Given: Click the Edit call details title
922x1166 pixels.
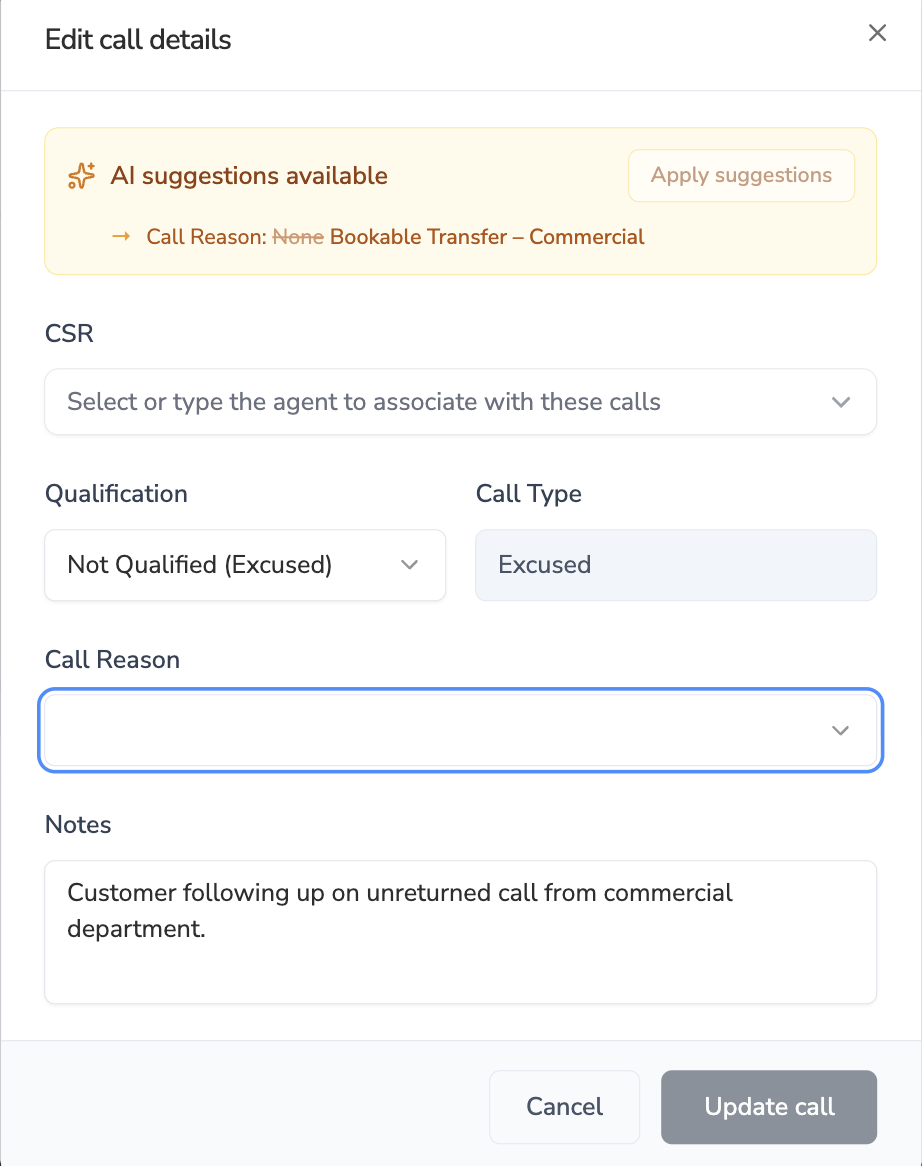Looking at the screenshot, I should 138,40.
